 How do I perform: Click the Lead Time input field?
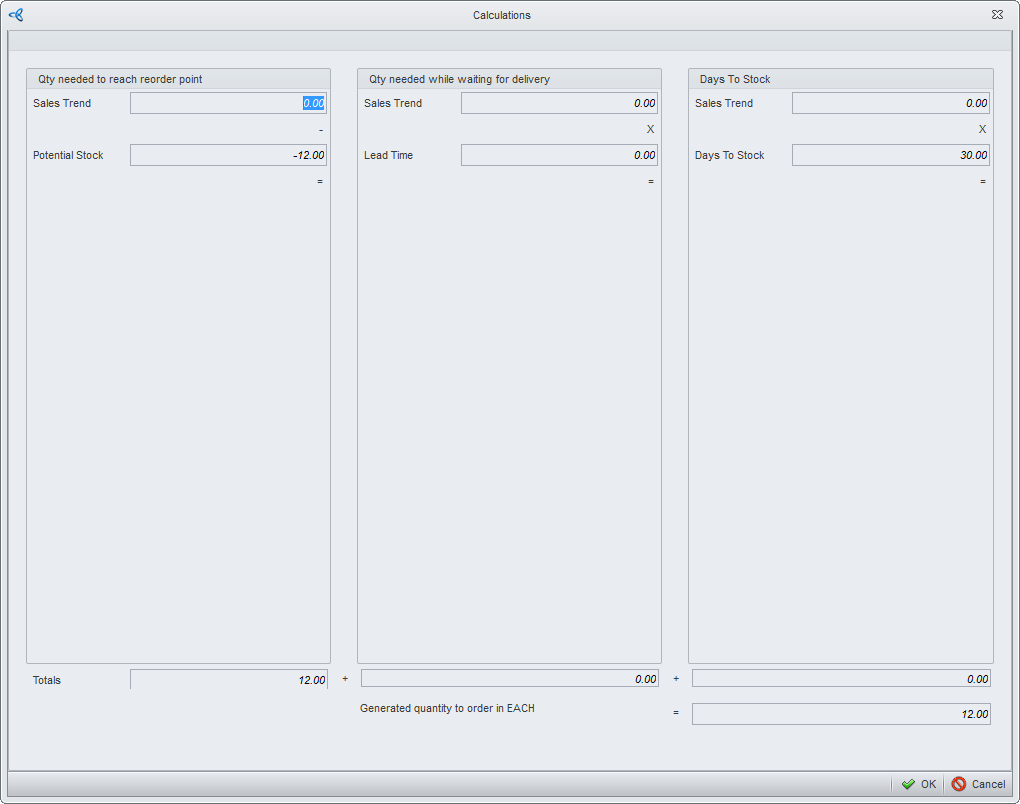pyautogui.click(x=559, y=155)
